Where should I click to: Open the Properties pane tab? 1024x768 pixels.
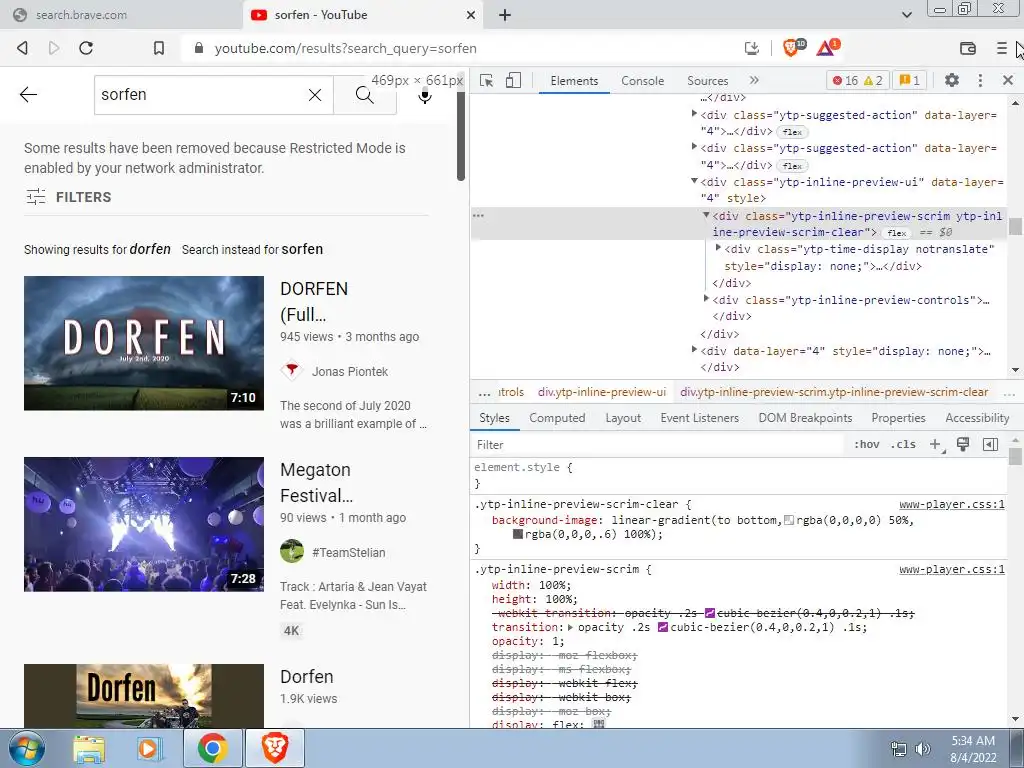coord(898,418)
